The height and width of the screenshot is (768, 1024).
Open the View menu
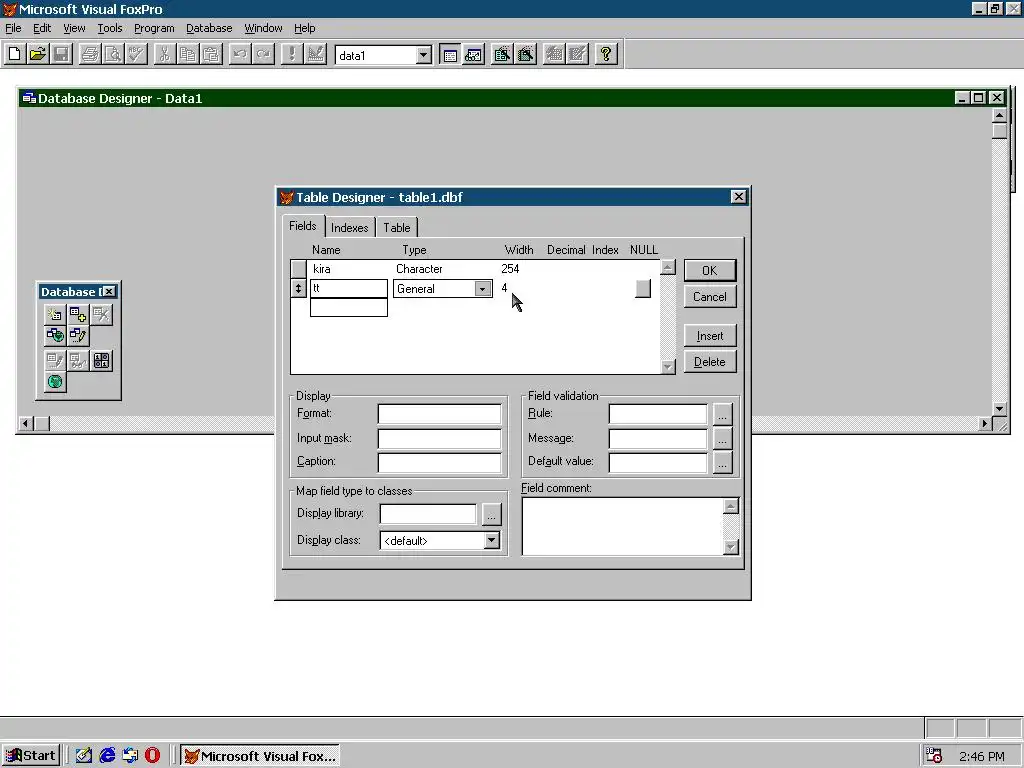coord(74,28)
